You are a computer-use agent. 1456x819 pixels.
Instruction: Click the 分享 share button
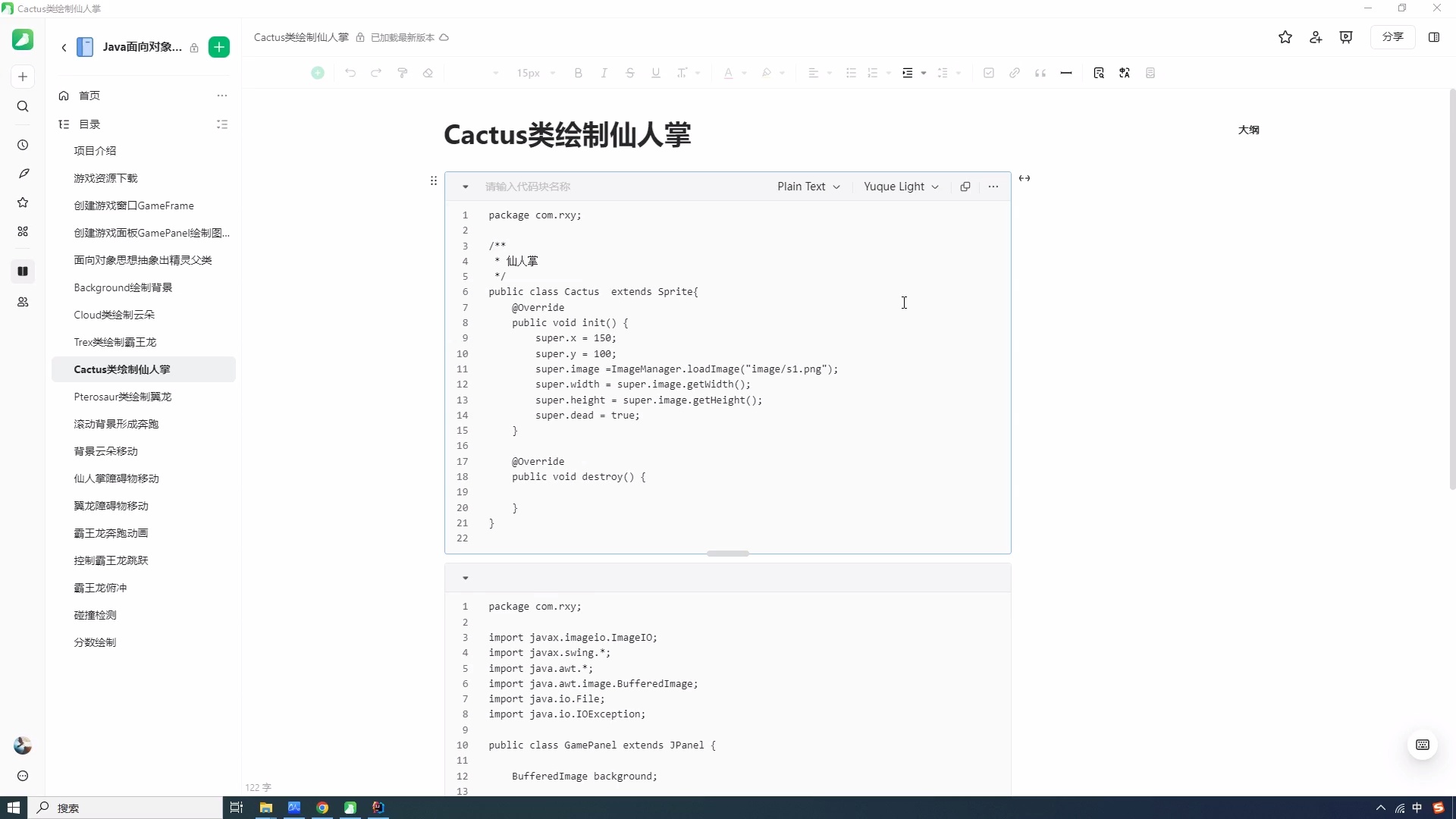[1393, 37]
